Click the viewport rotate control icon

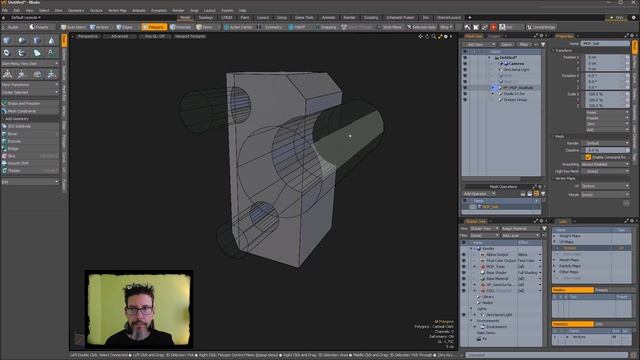click(x=427, y=36)
